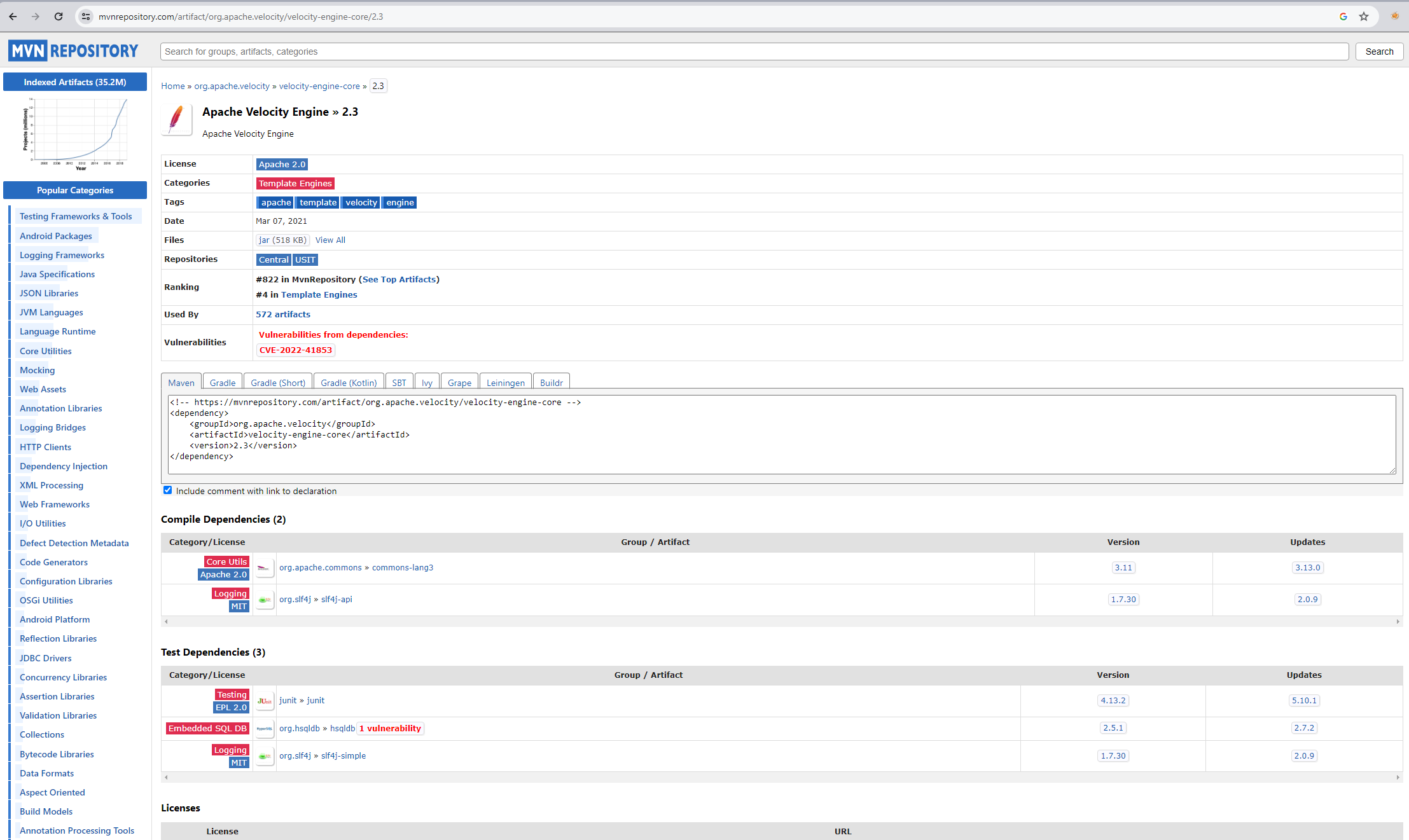Image resolution: width=1409 pixels, height=840 pixels.
Task: Open JSON Libraries category
Action: pyautogui.click(x=49, y=293)
